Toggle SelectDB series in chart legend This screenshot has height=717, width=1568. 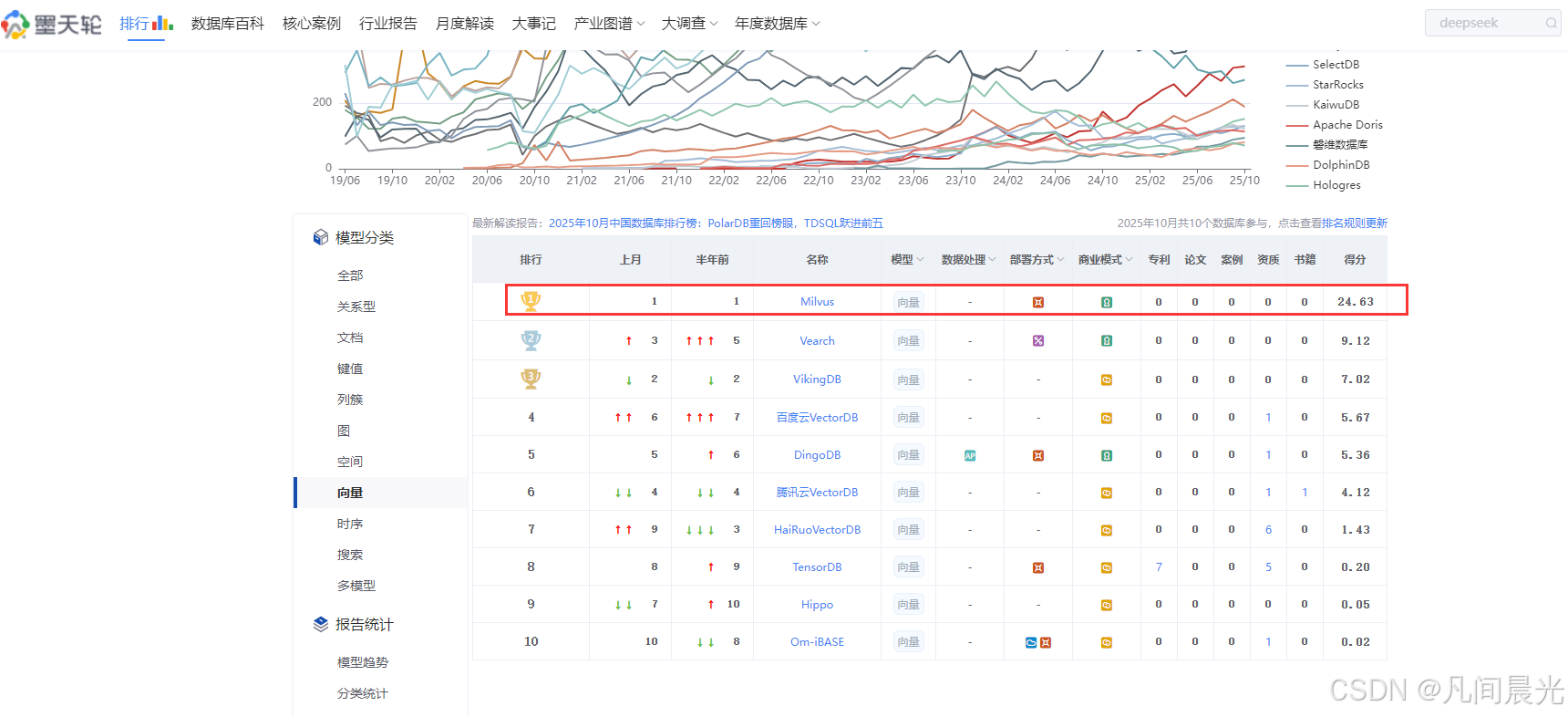[1323, 65]
